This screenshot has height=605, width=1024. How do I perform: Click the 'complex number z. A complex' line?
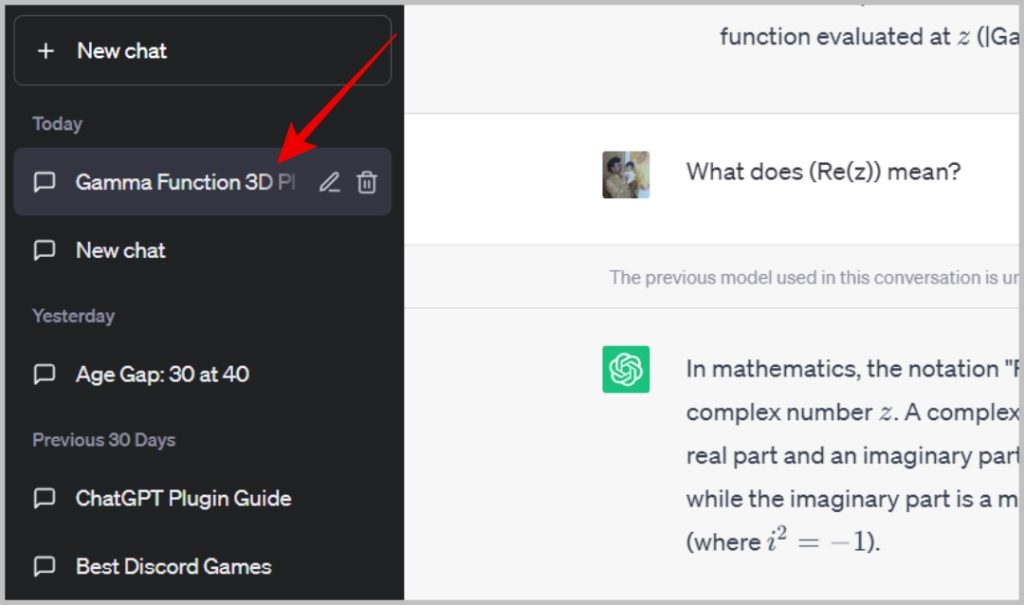pos(852,412)
